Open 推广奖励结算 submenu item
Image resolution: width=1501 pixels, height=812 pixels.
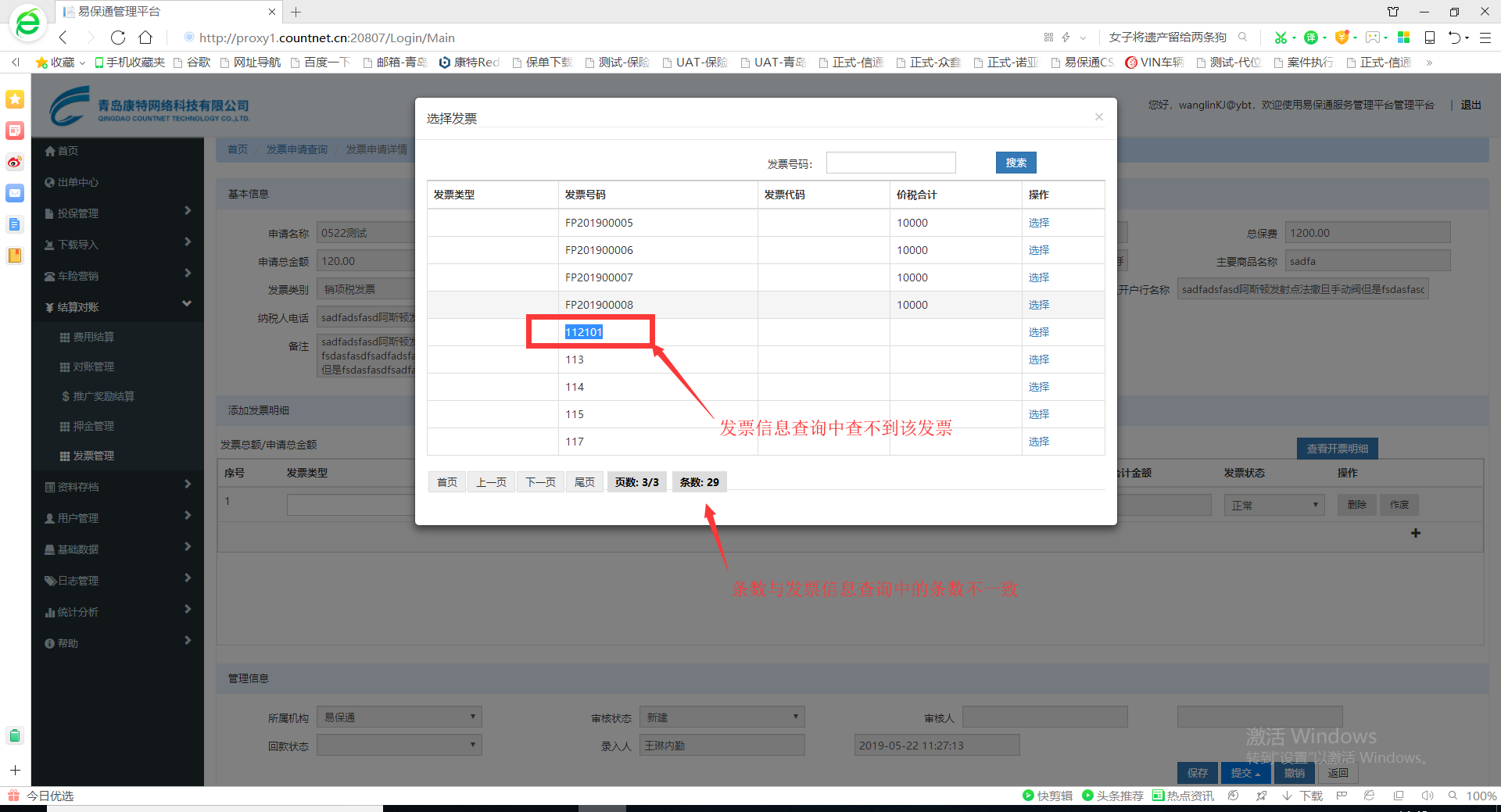[x=98, y=396]
